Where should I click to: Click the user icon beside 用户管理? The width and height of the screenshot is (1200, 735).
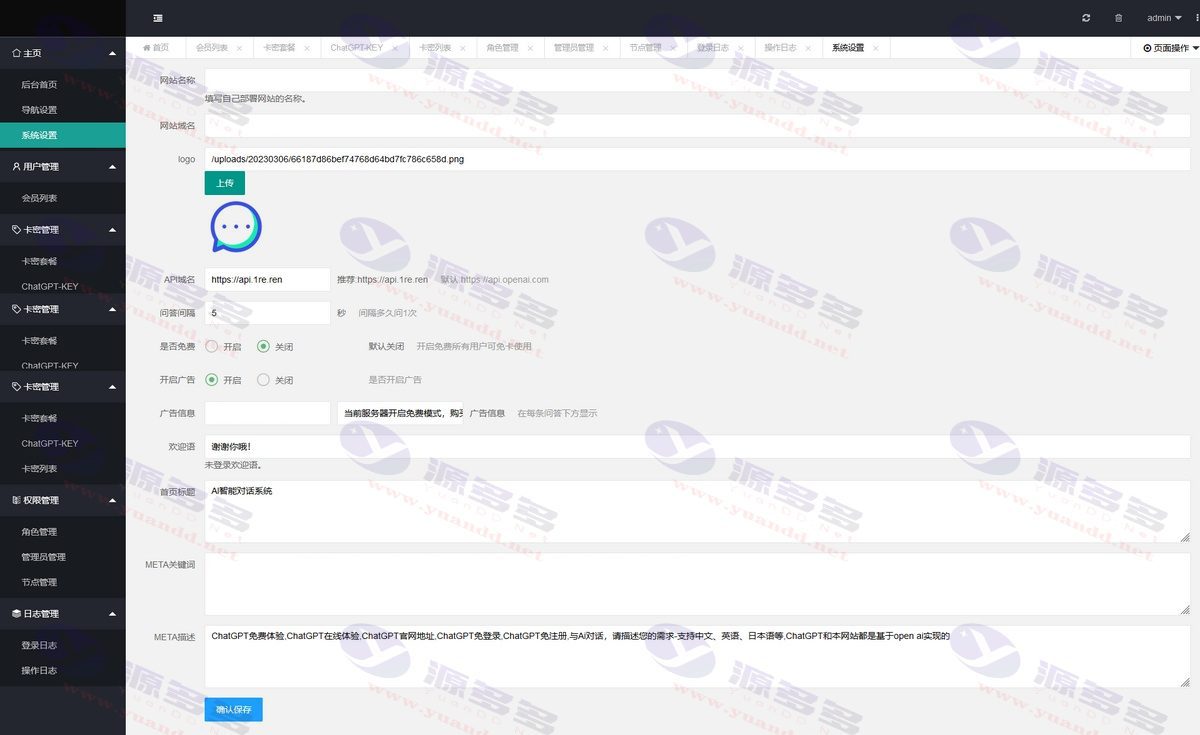coord(16,166)
